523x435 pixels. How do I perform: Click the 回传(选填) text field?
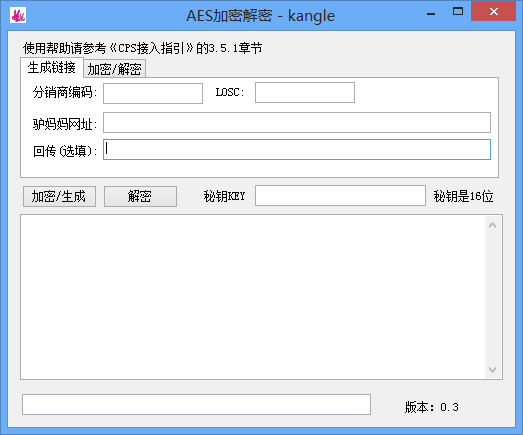pos(297,149)
